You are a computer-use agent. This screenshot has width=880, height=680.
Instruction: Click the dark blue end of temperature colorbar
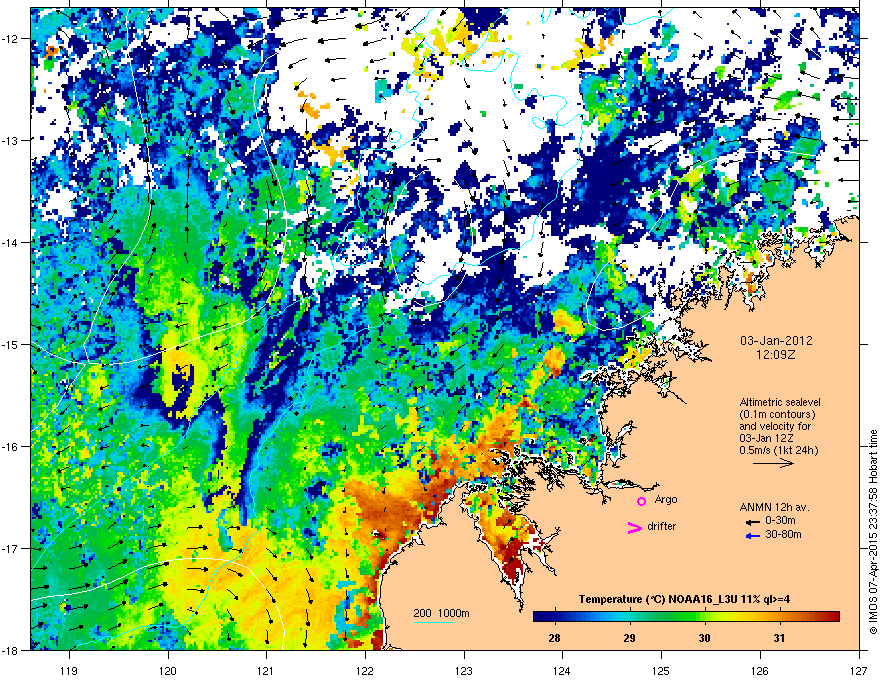tap(542, 617)
